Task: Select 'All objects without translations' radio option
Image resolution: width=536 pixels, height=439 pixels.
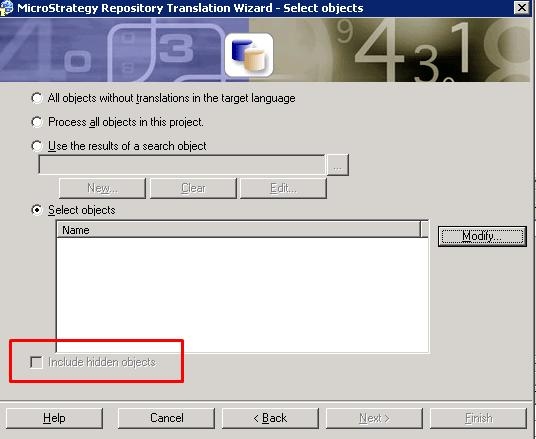Action: (x=37, y=98)
